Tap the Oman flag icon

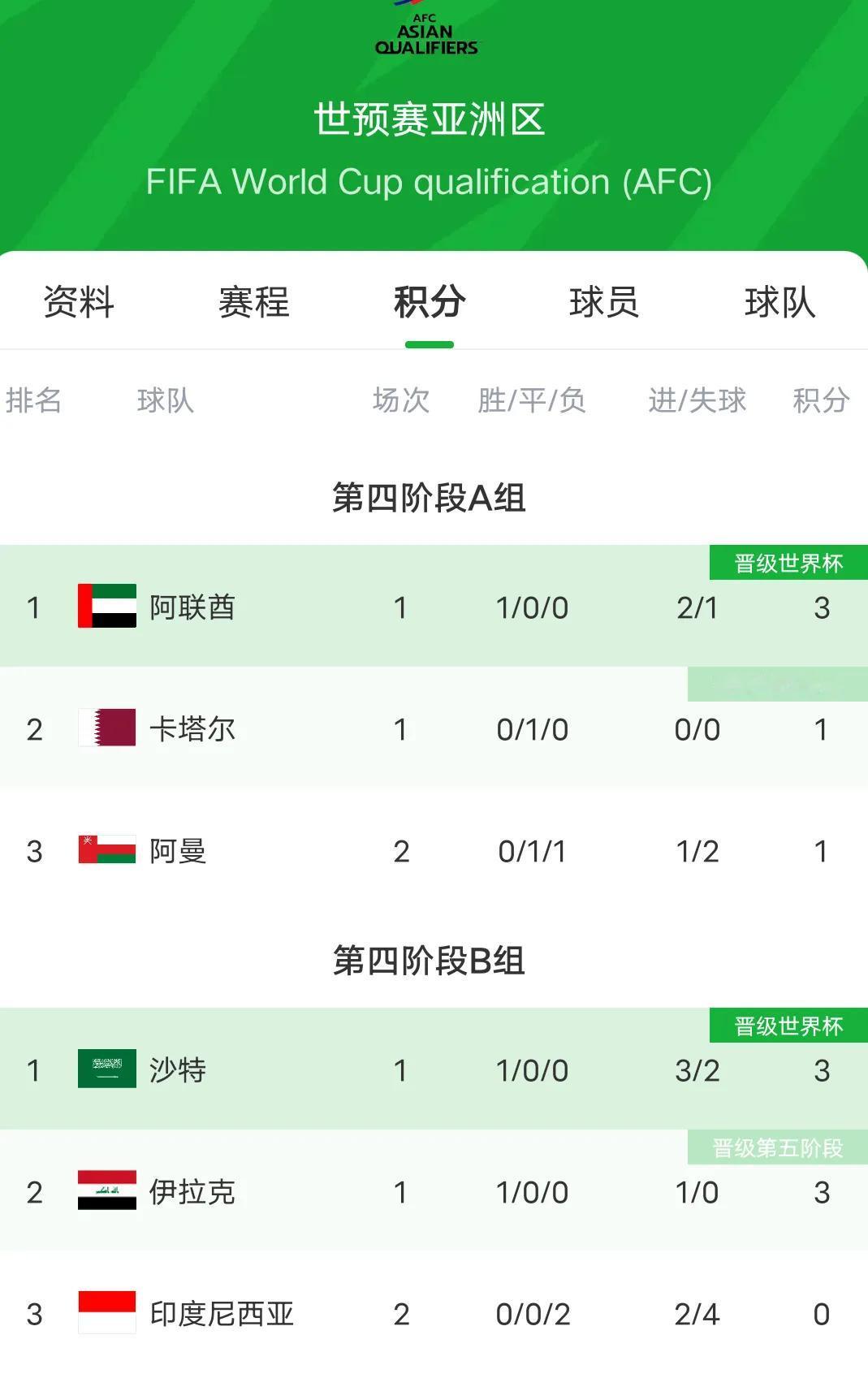[107, 849]
